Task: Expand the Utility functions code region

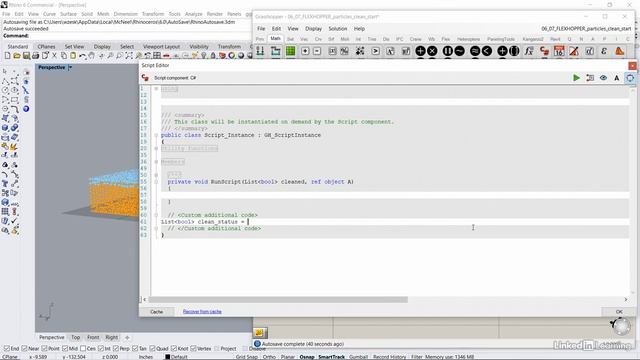Action: pyautogui.click(x=156, y=148)
